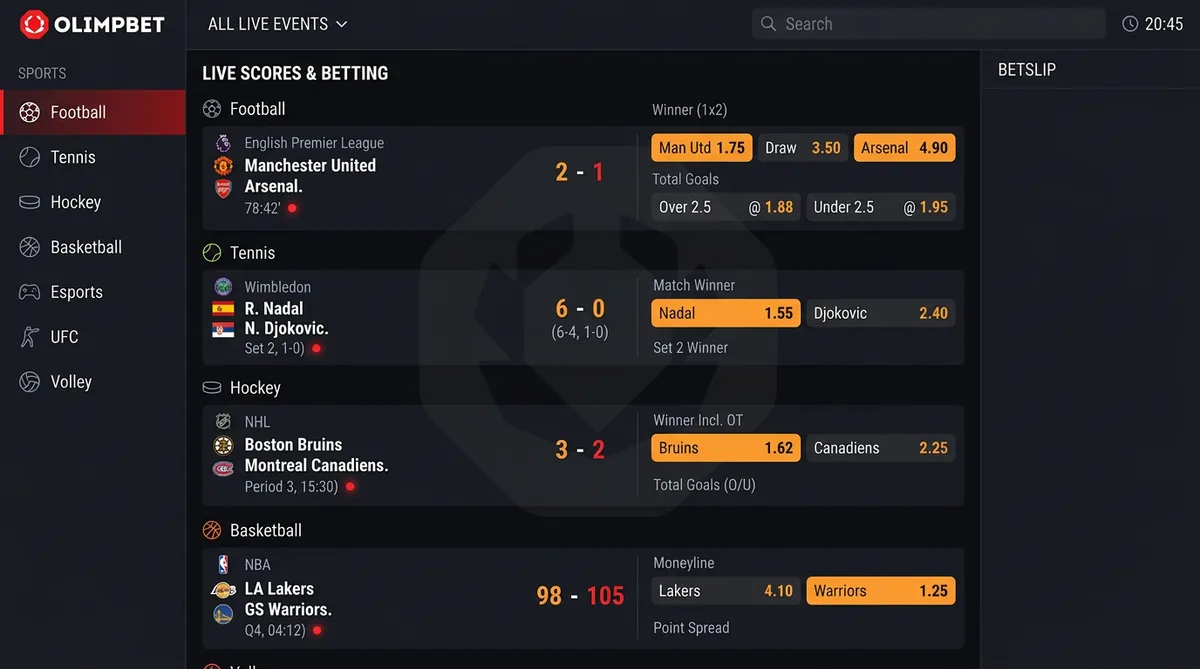This screenshot has height=669, width=1200.
Task: Select Tennis in the sports sidebar
Action: coord(73,157)
